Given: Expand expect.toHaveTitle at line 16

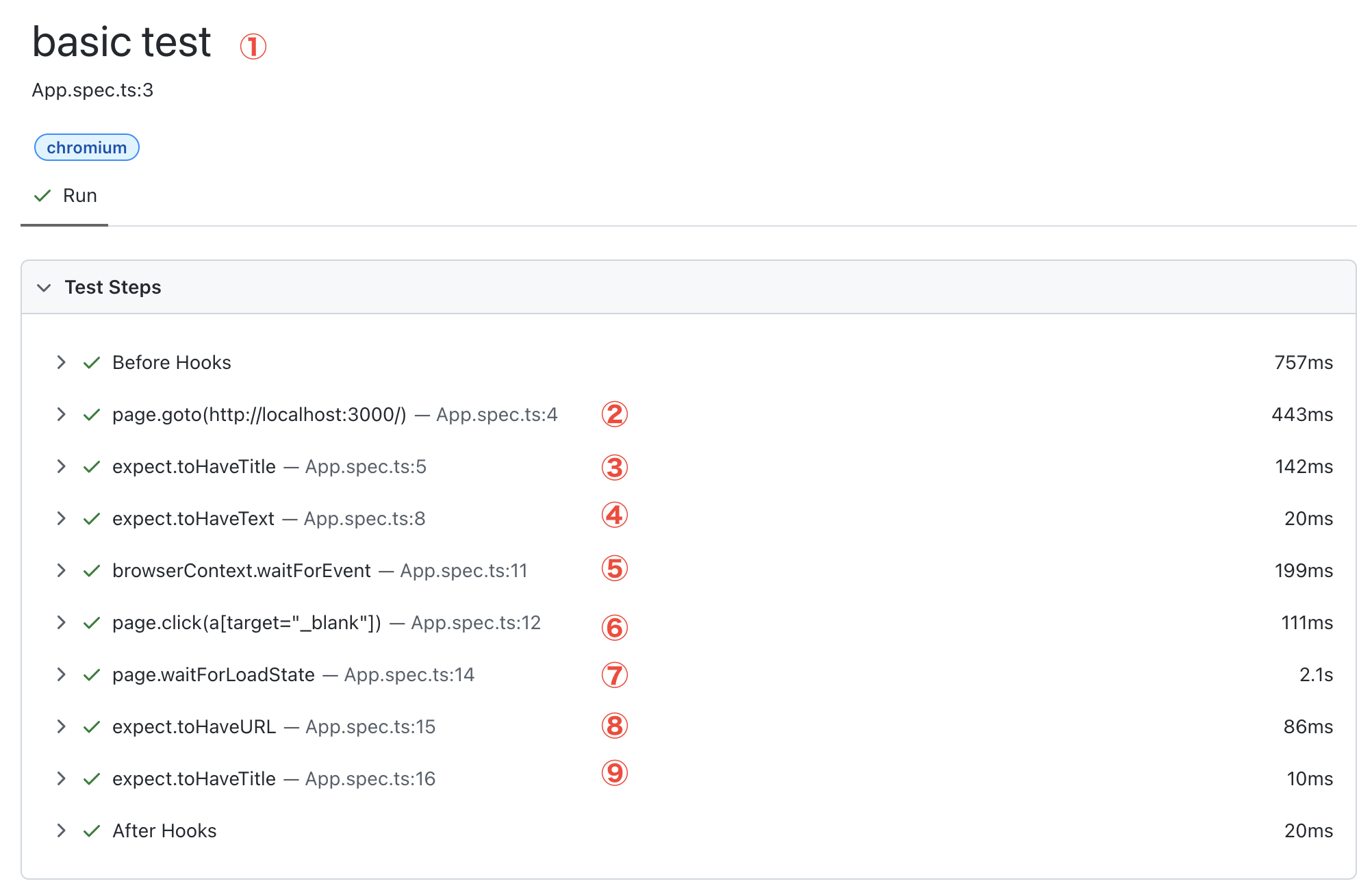Looking at the screenshot, I should point(62,778).
